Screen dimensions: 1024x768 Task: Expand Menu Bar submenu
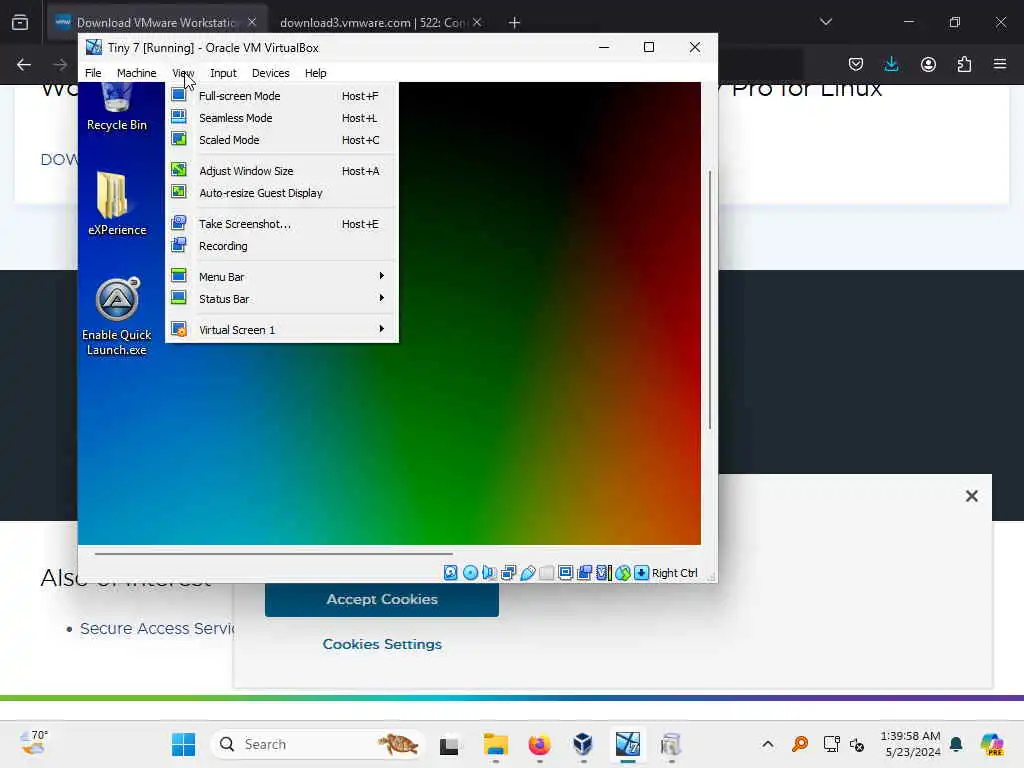[281, 277]
